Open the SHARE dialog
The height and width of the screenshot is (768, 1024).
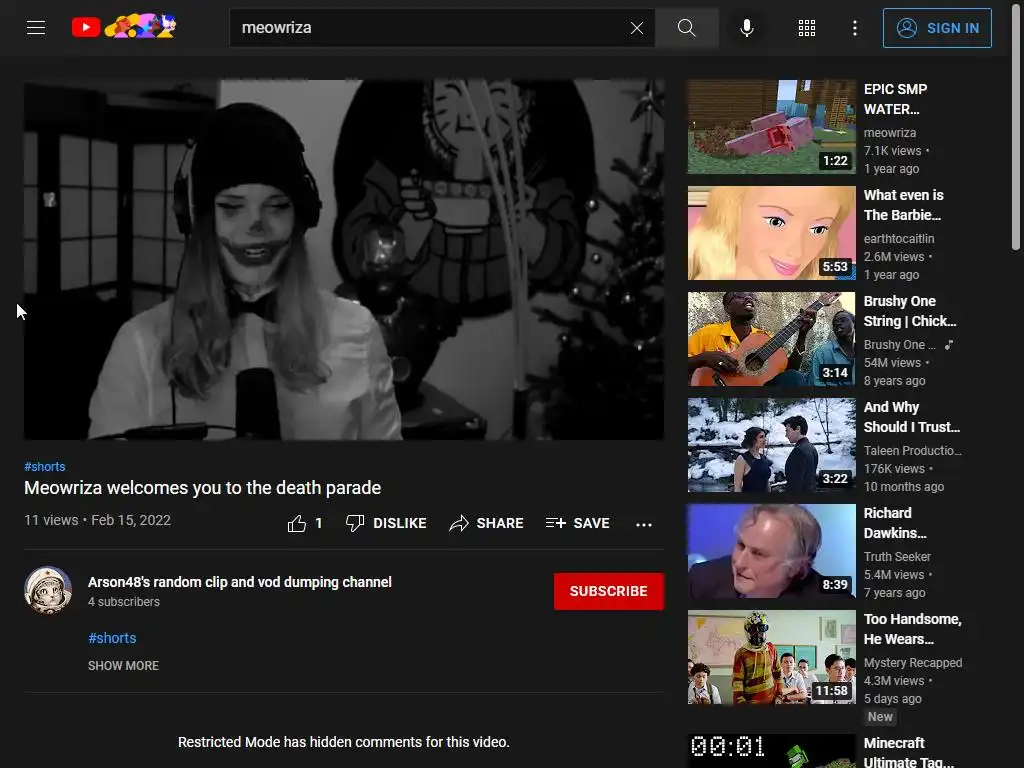[487, 523]
